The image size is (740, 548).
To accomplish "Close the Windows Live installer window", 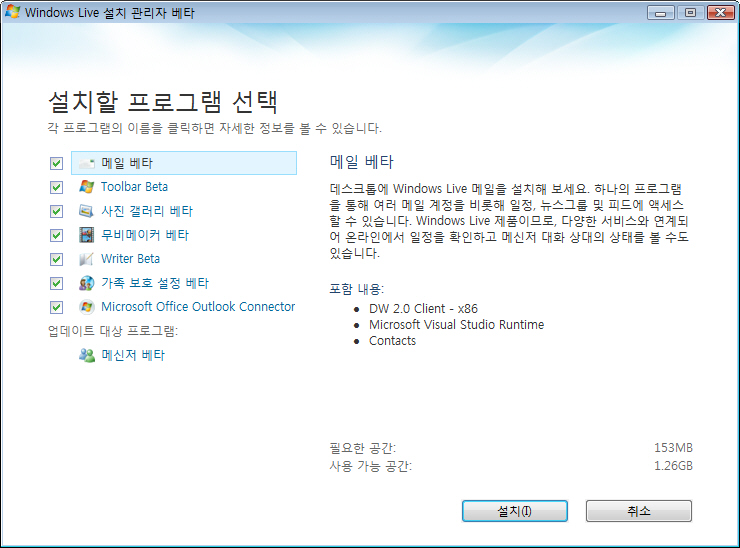I will 720,13.
